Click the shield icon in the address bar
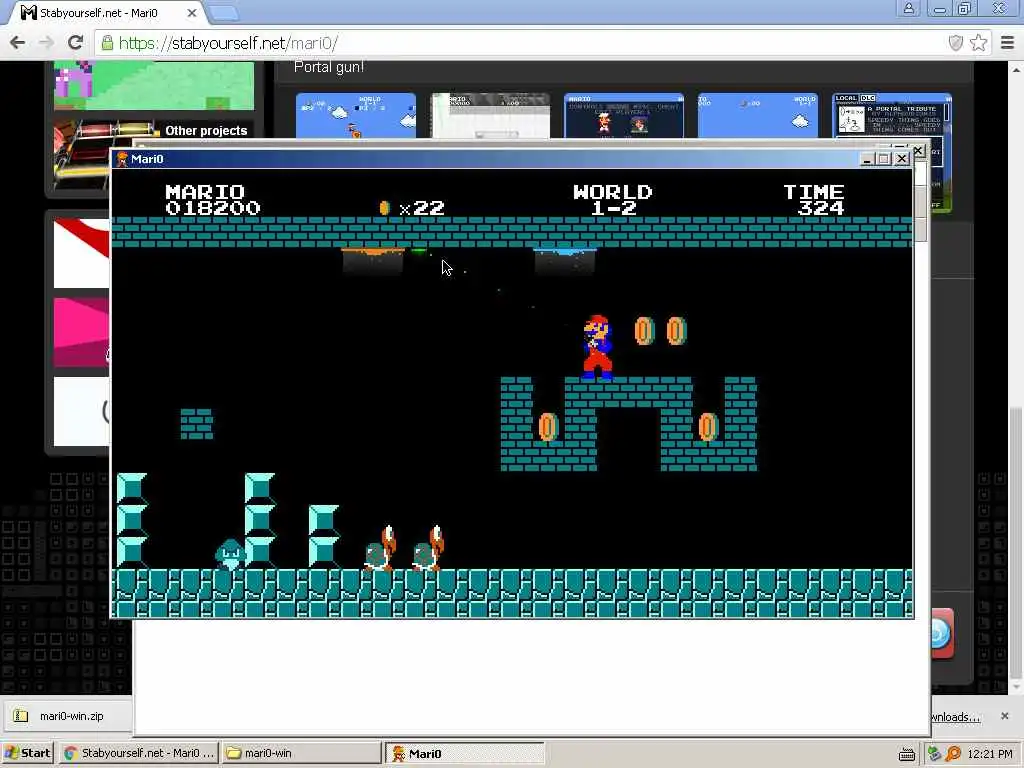1024x768 pixels. coord(955,43)
